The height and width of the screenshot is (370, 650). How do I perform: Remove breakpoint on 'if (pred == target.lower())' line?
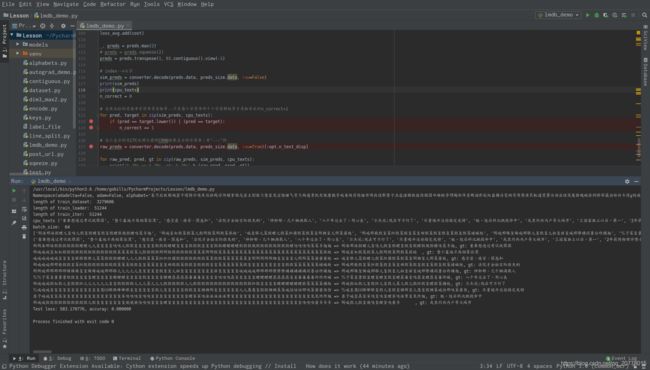(x=91, y=121)
